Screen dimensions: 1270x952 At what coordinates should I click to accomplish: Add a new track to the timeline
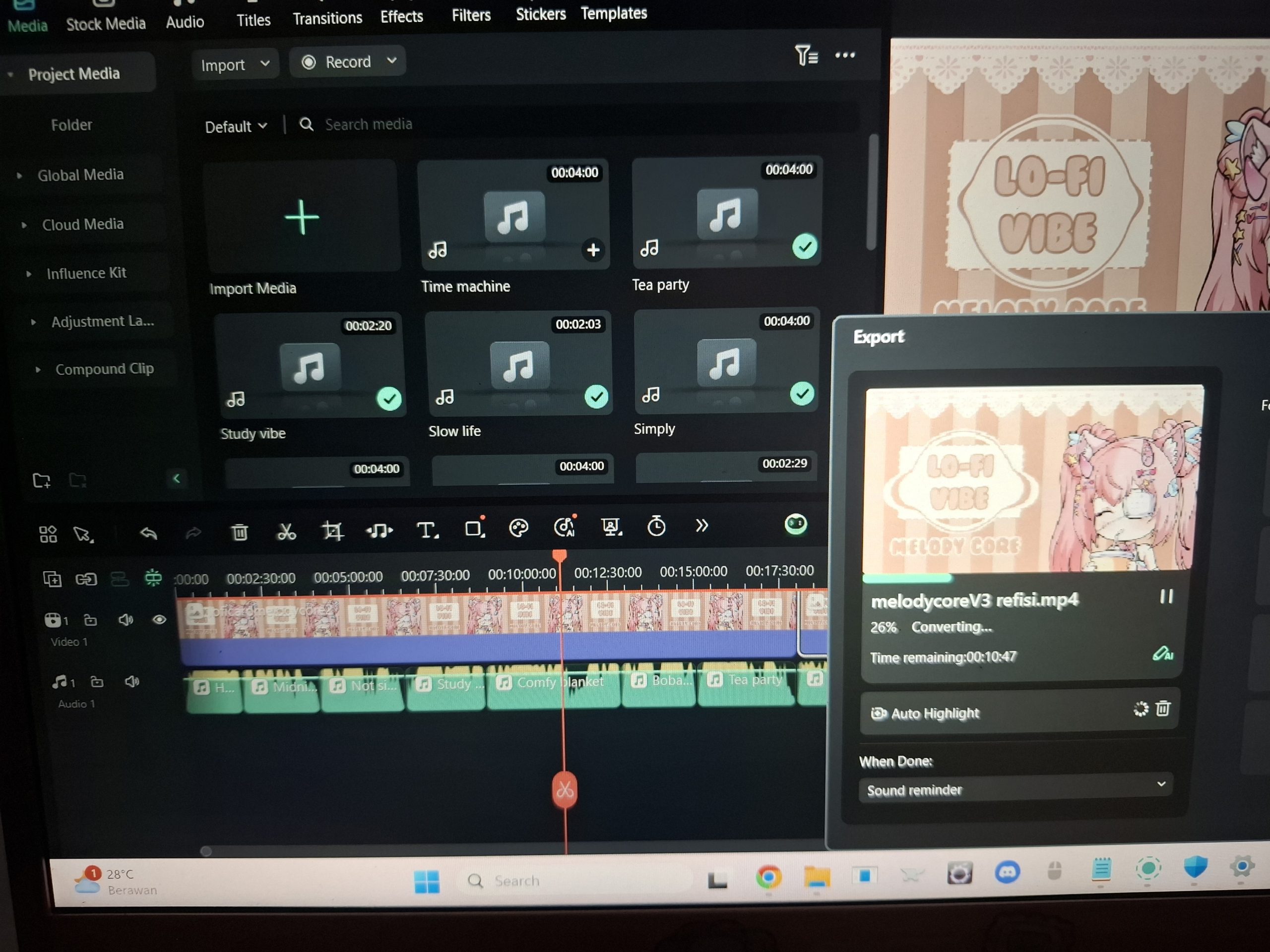[52, 580]
